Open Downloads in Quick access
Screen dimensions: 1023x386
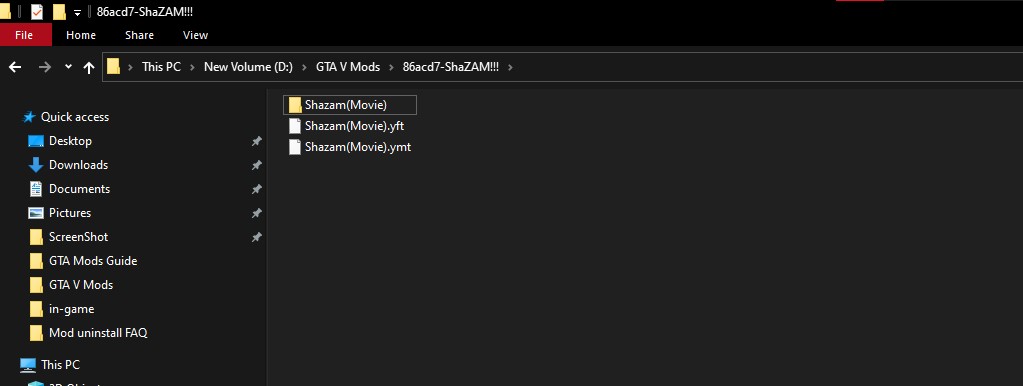click(x=78, y=165)
